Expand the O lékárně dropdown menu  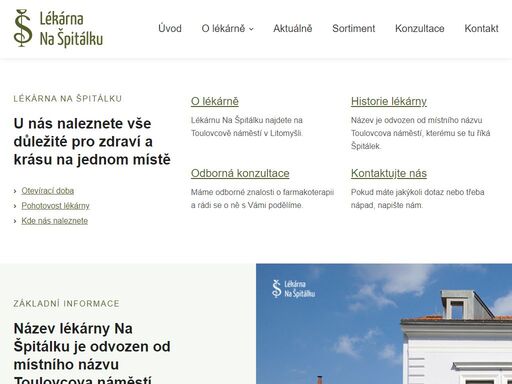(x=227, y=28)
